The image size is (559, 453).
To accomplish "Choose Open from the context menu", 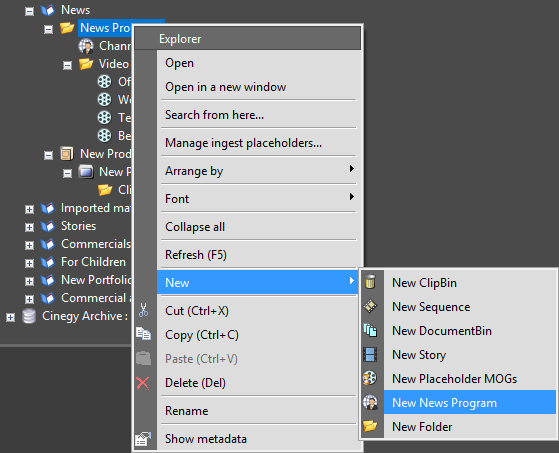I will (258, 63).
